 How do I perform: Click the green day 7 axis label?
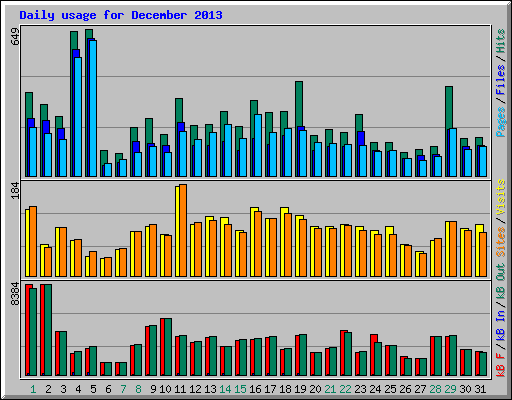pos(123,389)
